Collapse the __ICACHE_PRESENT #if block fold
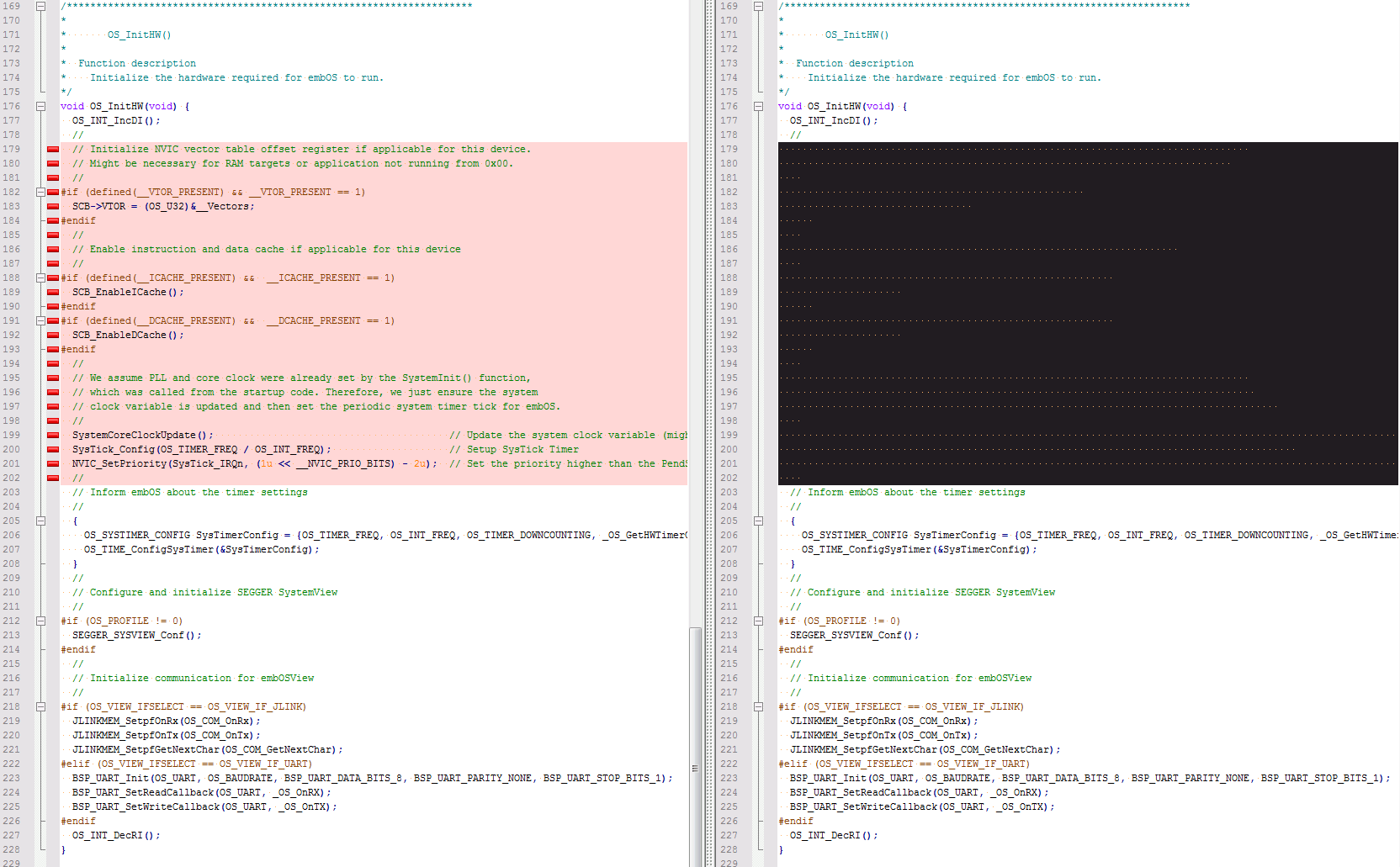The height and width of the screenshot is (867, 1400). click(x=40, y=278)
